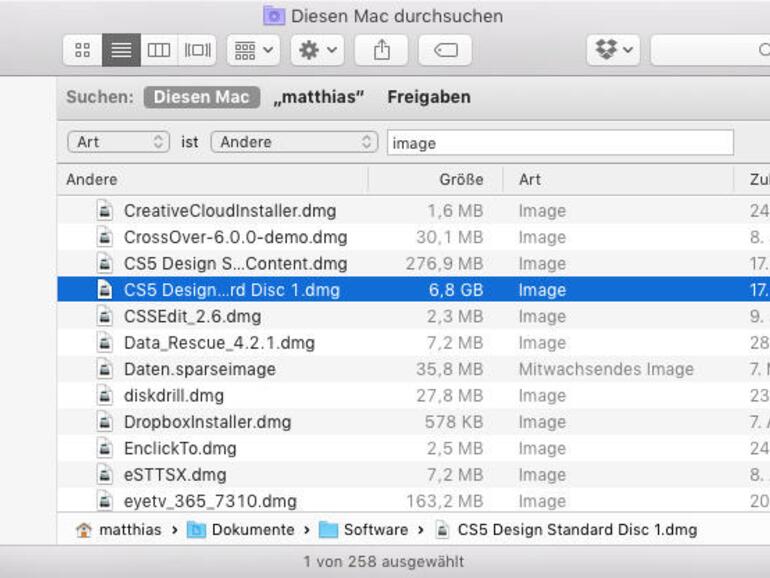Open the 'Andere' kind dropdown

(294, 142)
